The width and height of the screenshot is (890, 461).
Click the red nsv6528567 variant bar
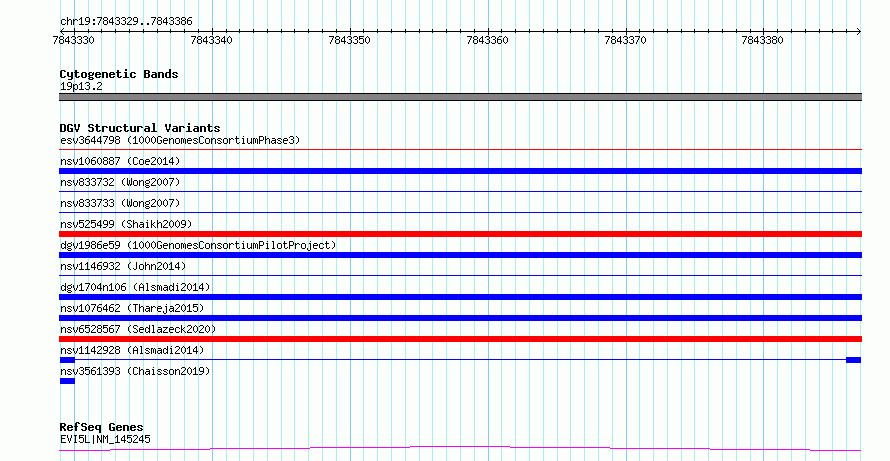tap(460, 339)
